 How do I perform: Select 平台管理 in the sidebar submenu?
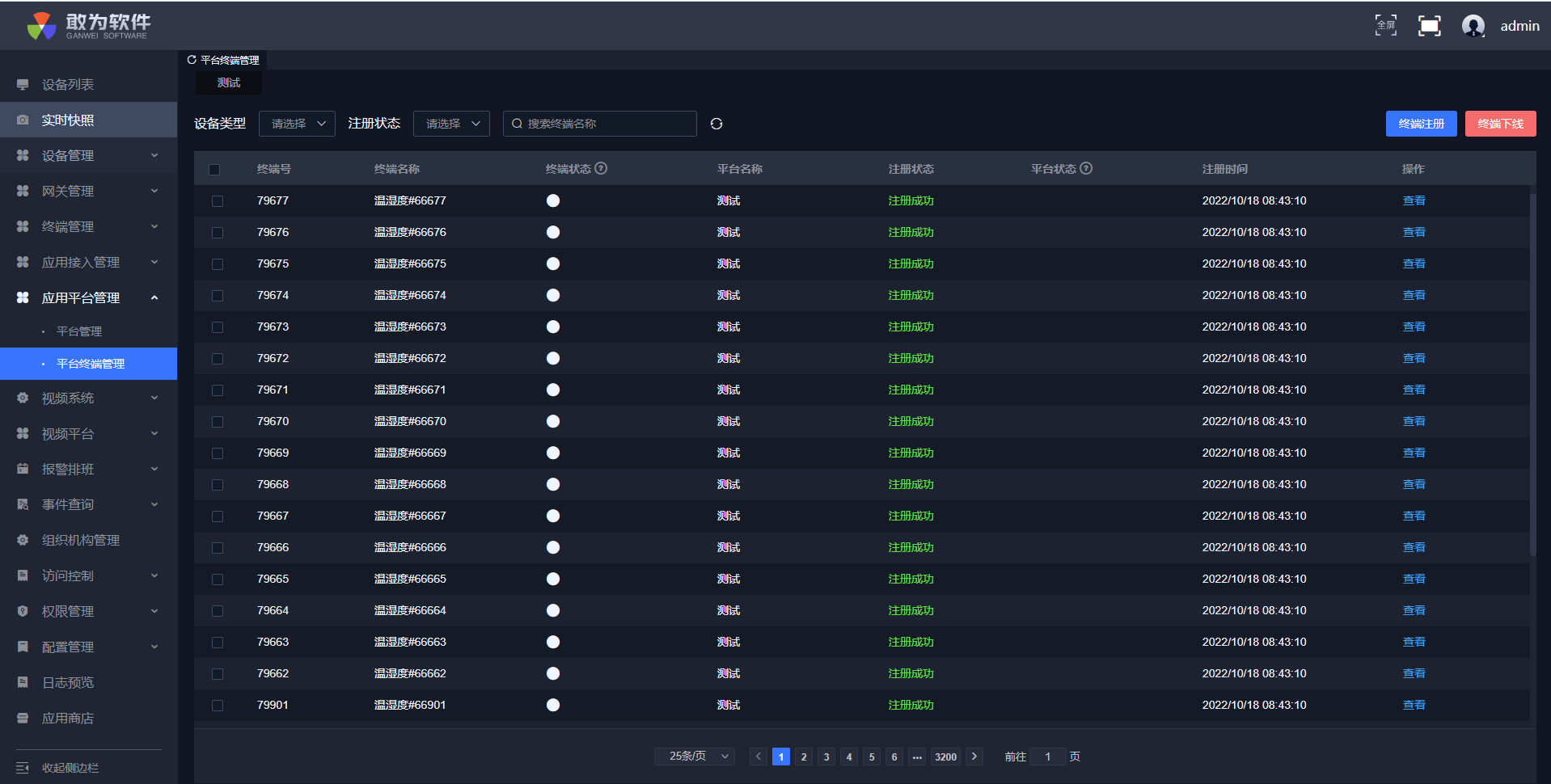(x=79, y=331)
